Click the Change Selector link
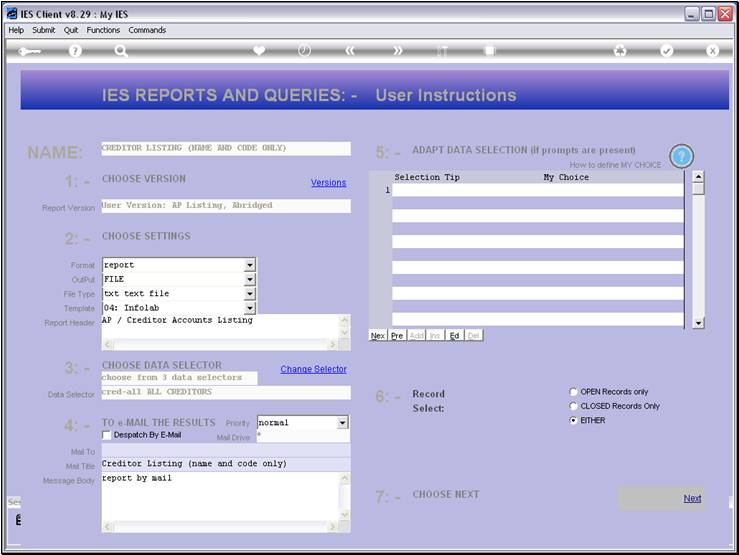 click(313, 369)
